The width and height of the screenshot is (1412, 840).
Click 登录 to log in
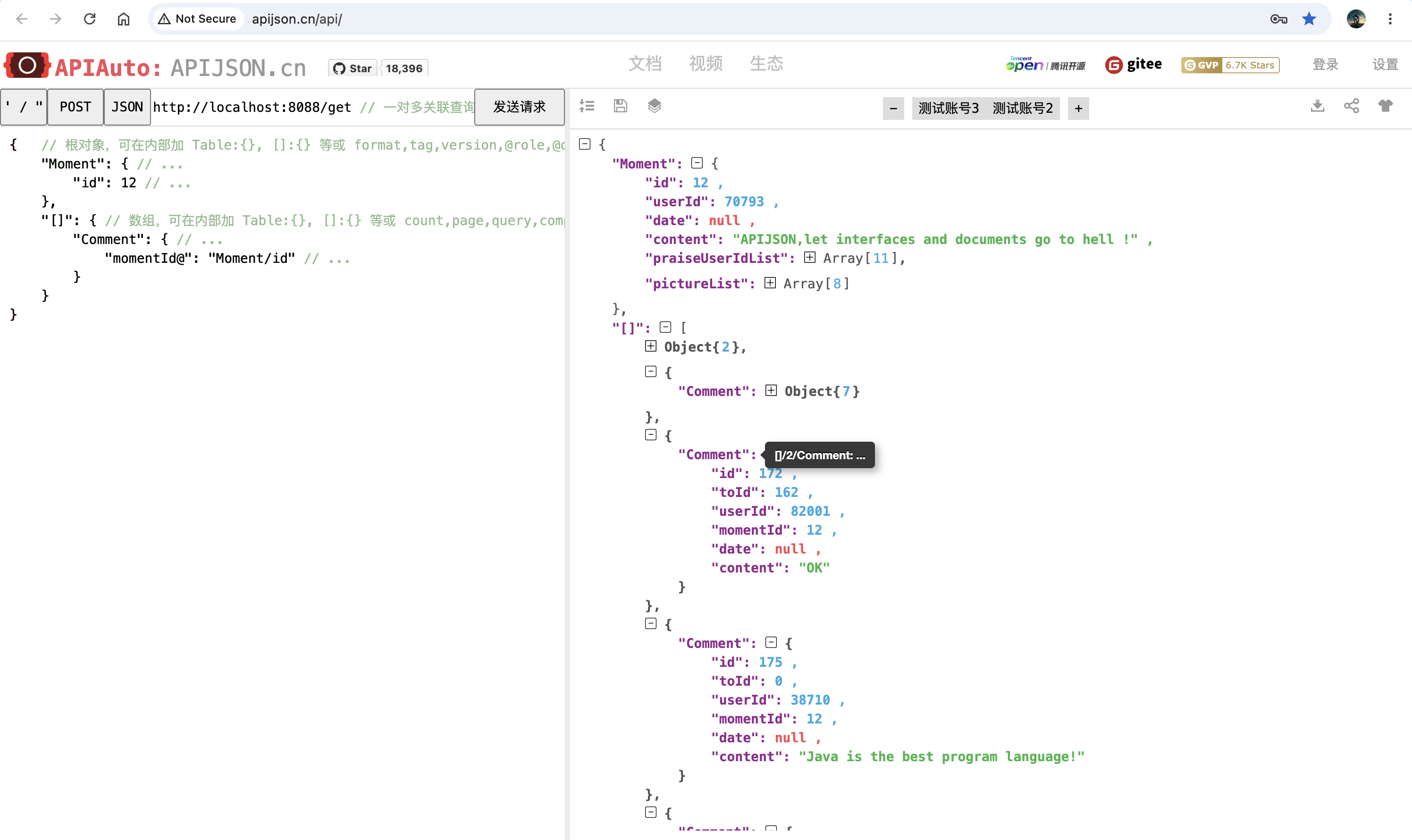point(1326,65)
